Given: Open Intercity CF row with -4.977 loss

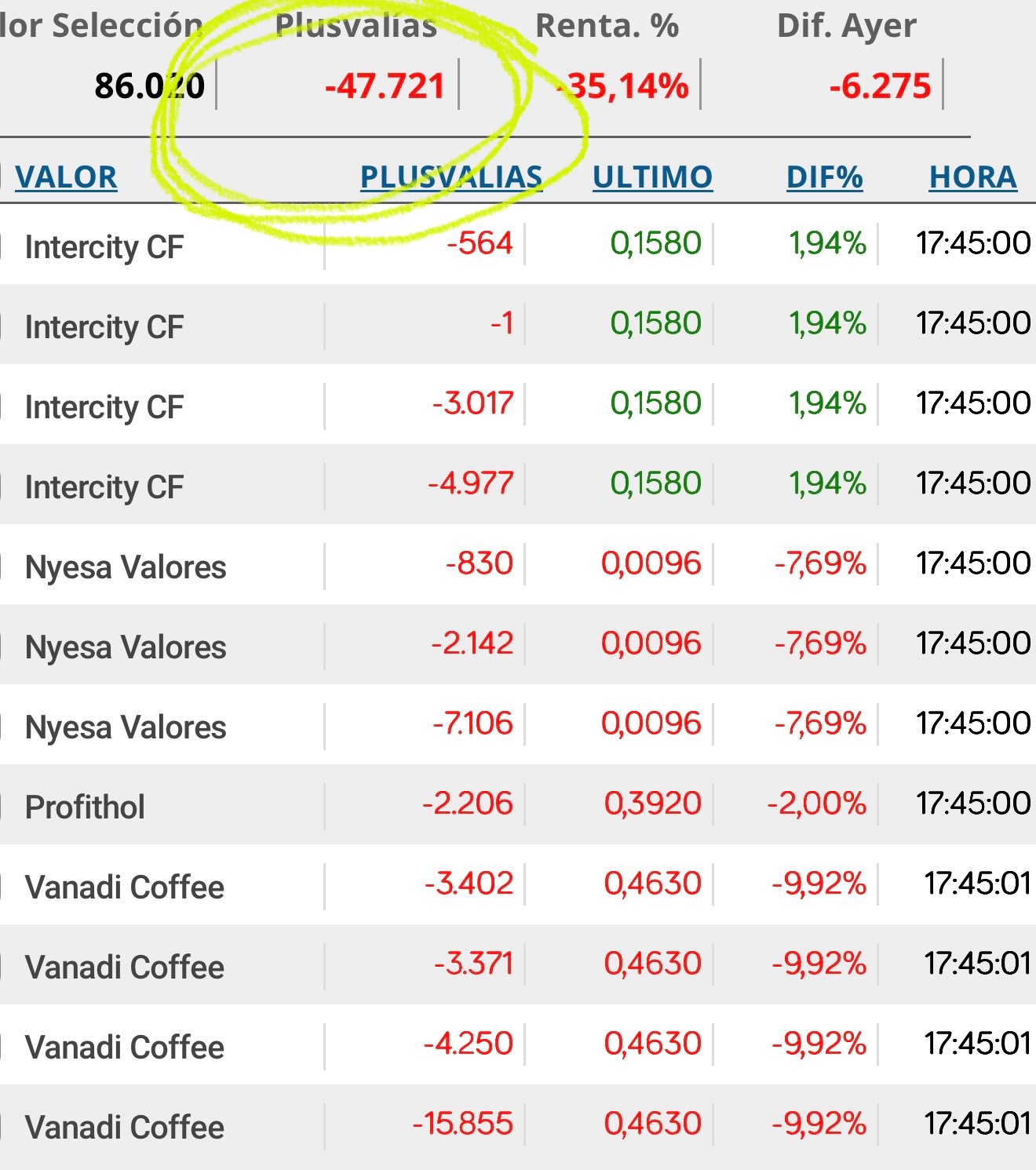Looking at the screenshot, I should 518,484.
